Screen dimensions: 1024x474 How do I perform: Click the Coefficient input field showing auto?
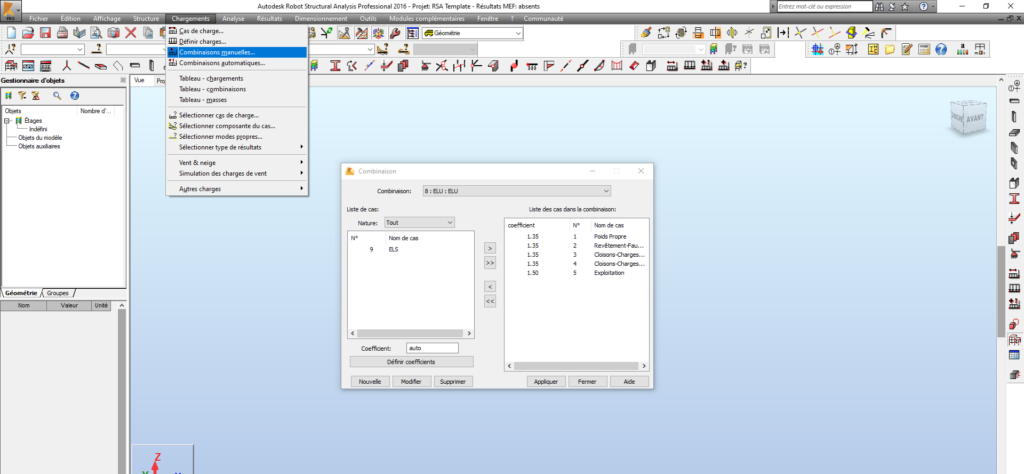[432, 348]
